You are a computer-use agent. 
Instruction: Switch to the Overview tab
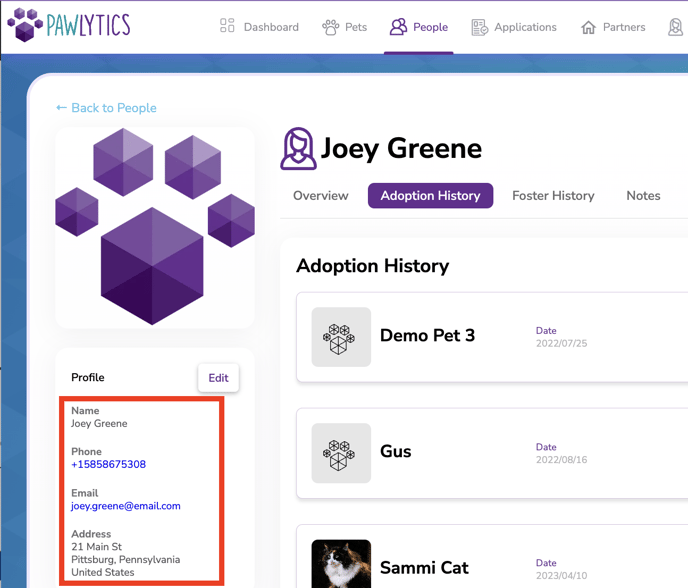pos(320,196)
